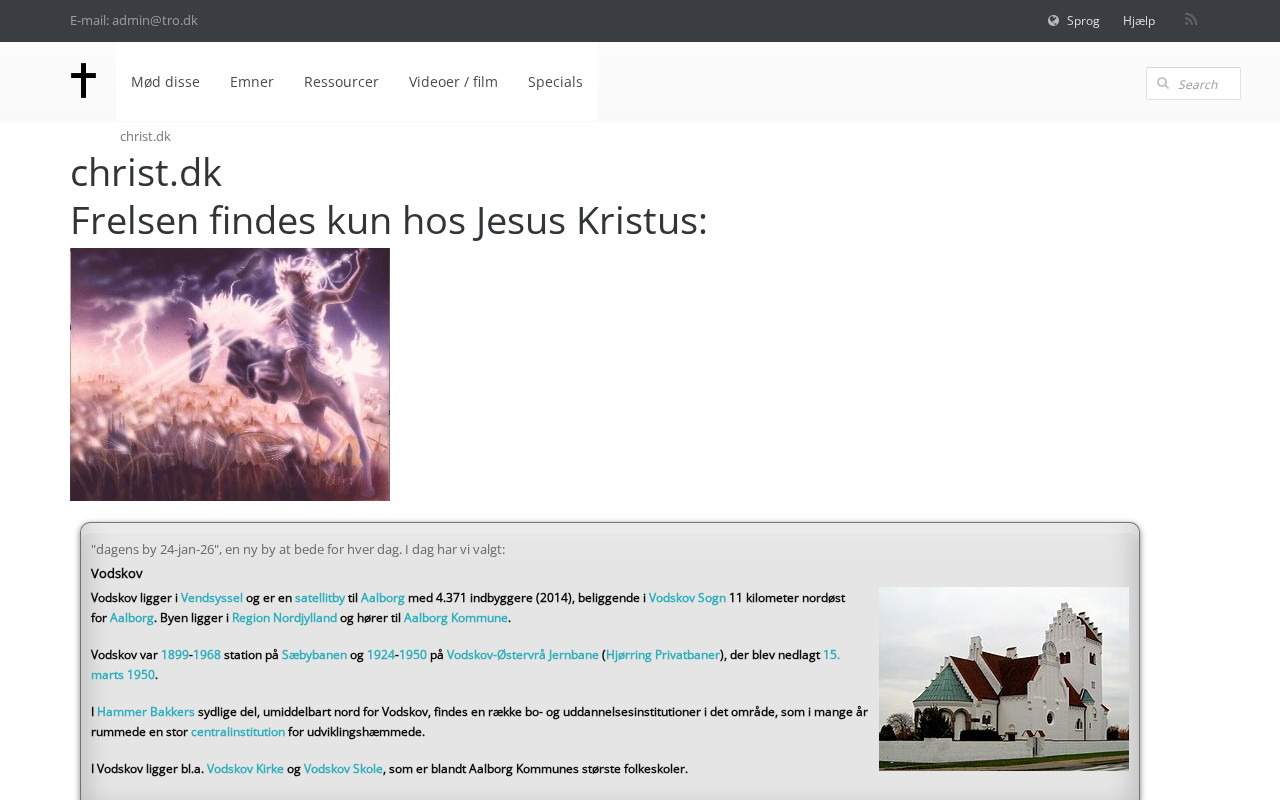Click the Vodskov church photo
Image resolution: width=1280 pixels, height=800 pixels.
(1004, 679)
